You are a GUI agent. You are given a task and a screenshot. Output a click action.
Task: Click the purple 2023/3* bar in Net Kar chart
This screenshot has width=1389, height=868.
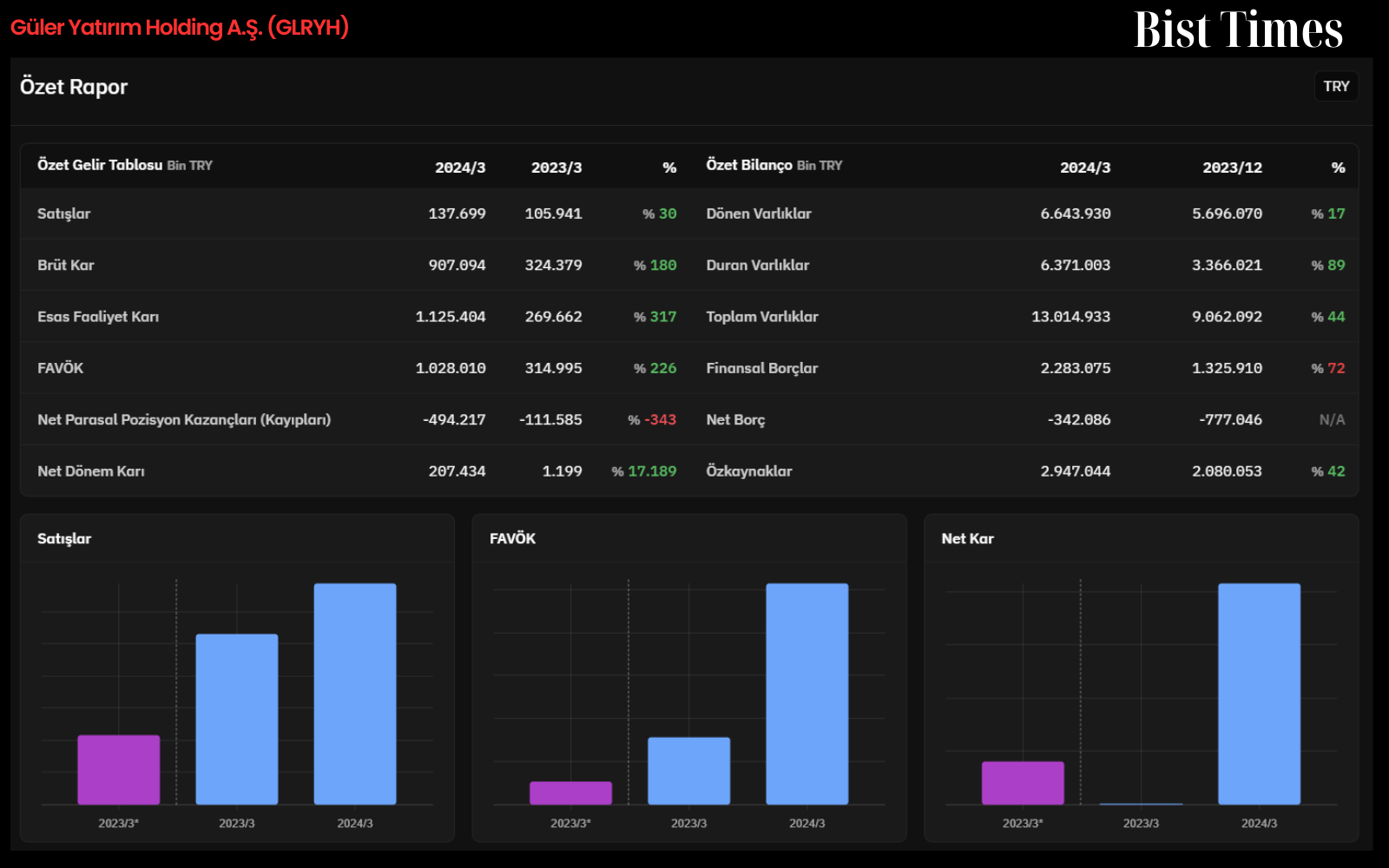pos(1023,783)
